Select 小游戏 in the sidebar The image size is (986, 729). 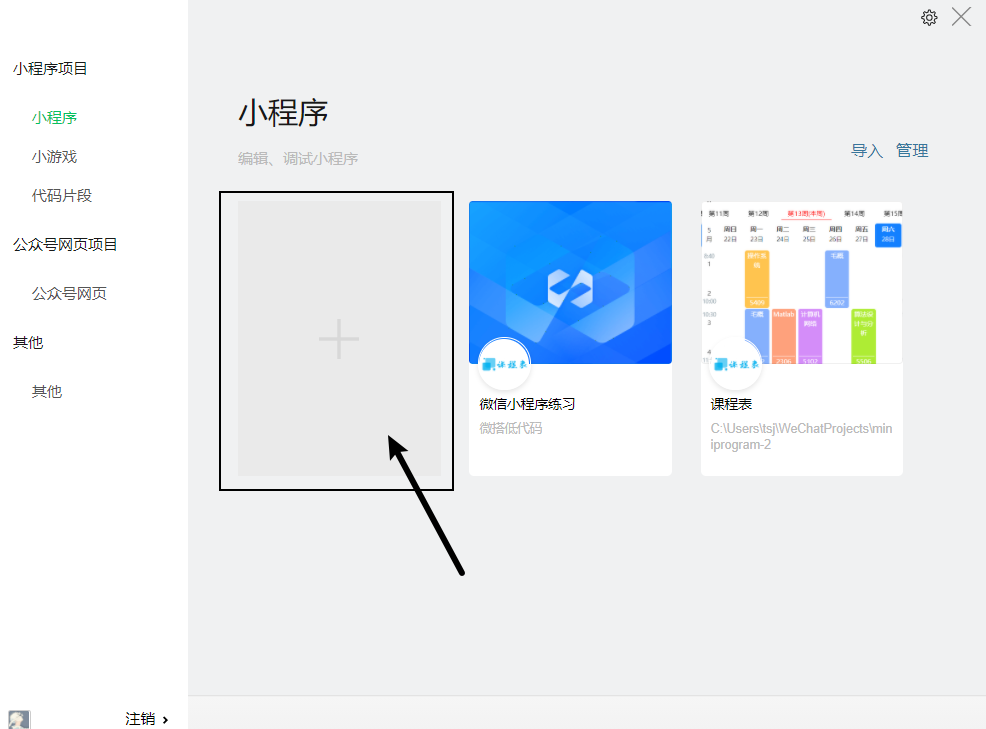tap(55, 157)
